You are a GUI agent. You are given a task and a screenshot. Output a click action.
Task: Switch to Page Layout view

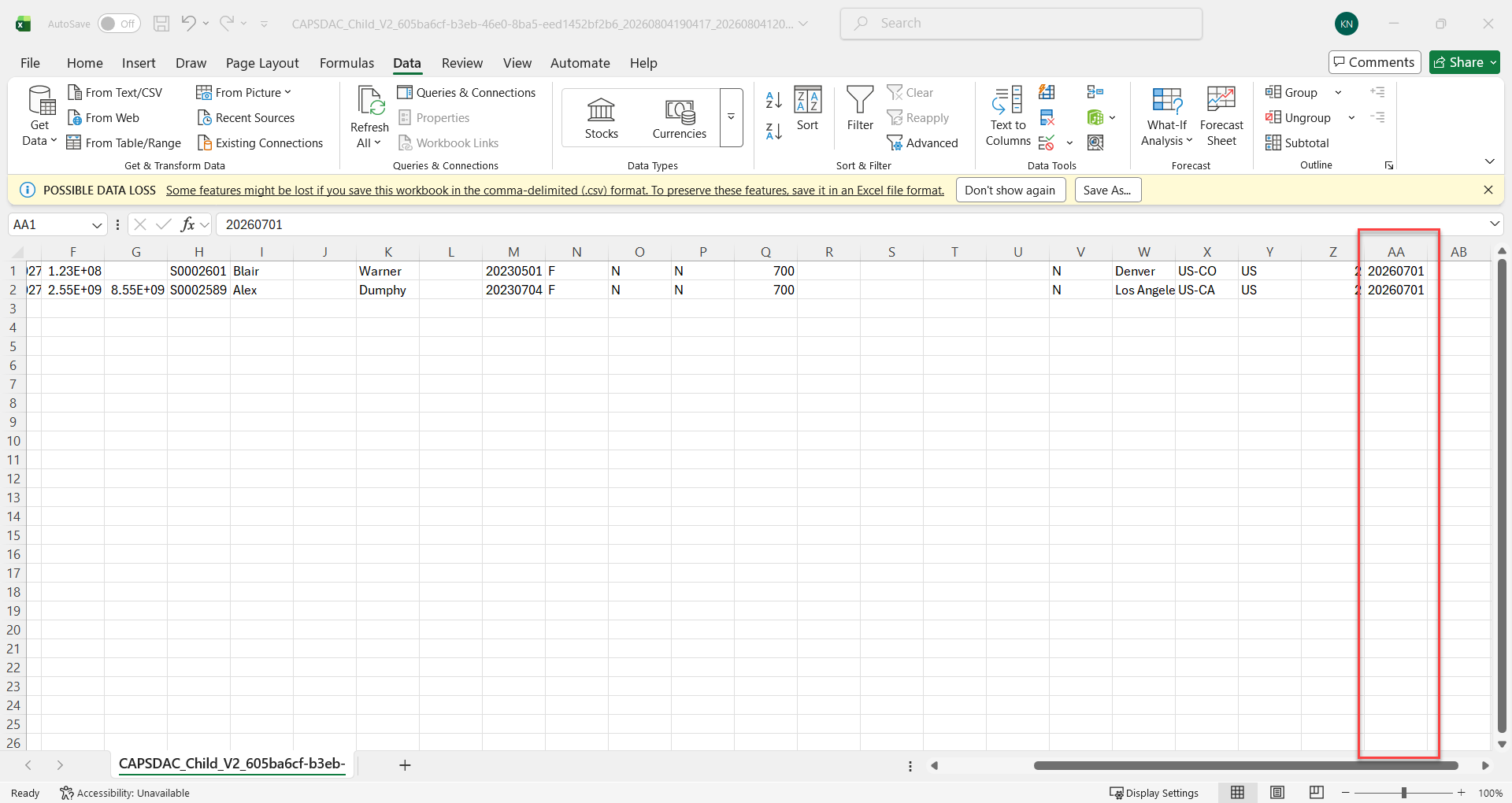pos(1277,793)
